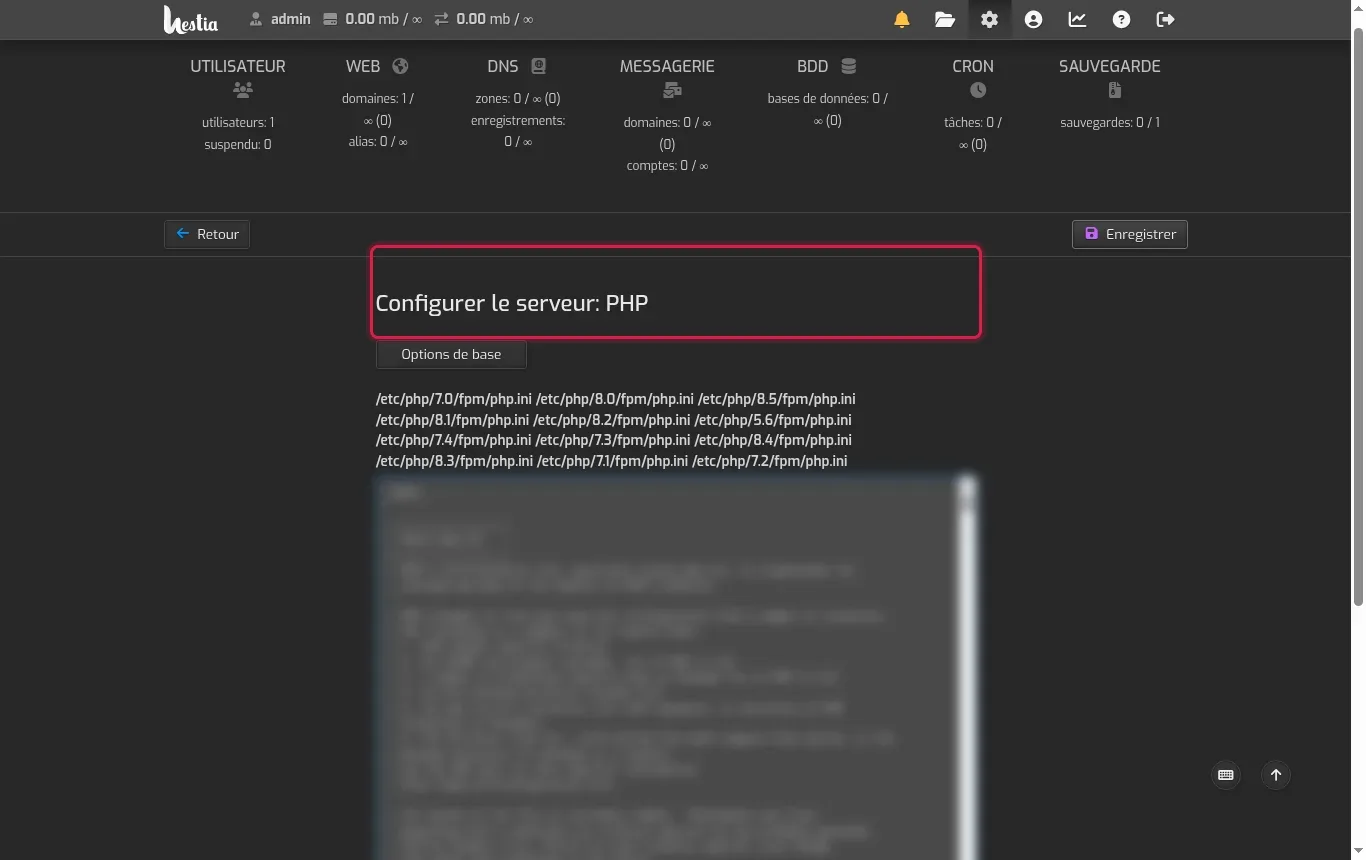Click the path /etc/php/8.3/fpm/php.ini
Screen dimensions: 1366x860
[x=455, y=461]
